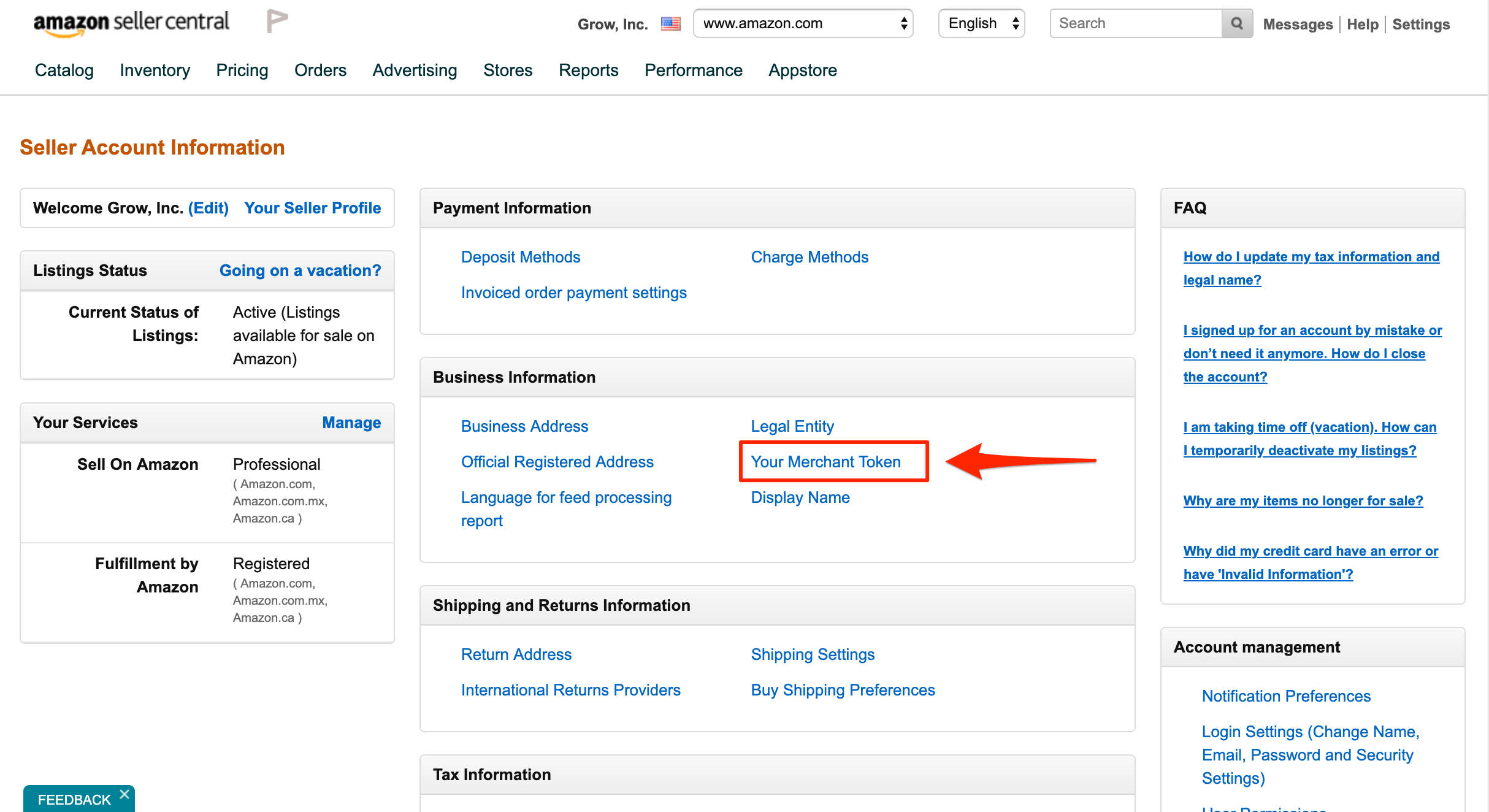The width and height of the screenshot is (1489, 812).
Task: Click the Manage services link
Action: click(x=351, y=423)
